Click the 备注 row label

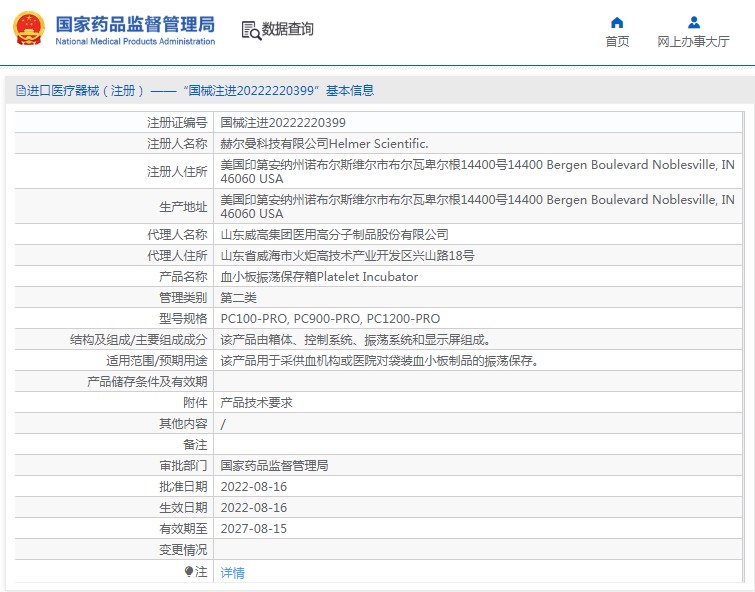click(x=195, y=445)
